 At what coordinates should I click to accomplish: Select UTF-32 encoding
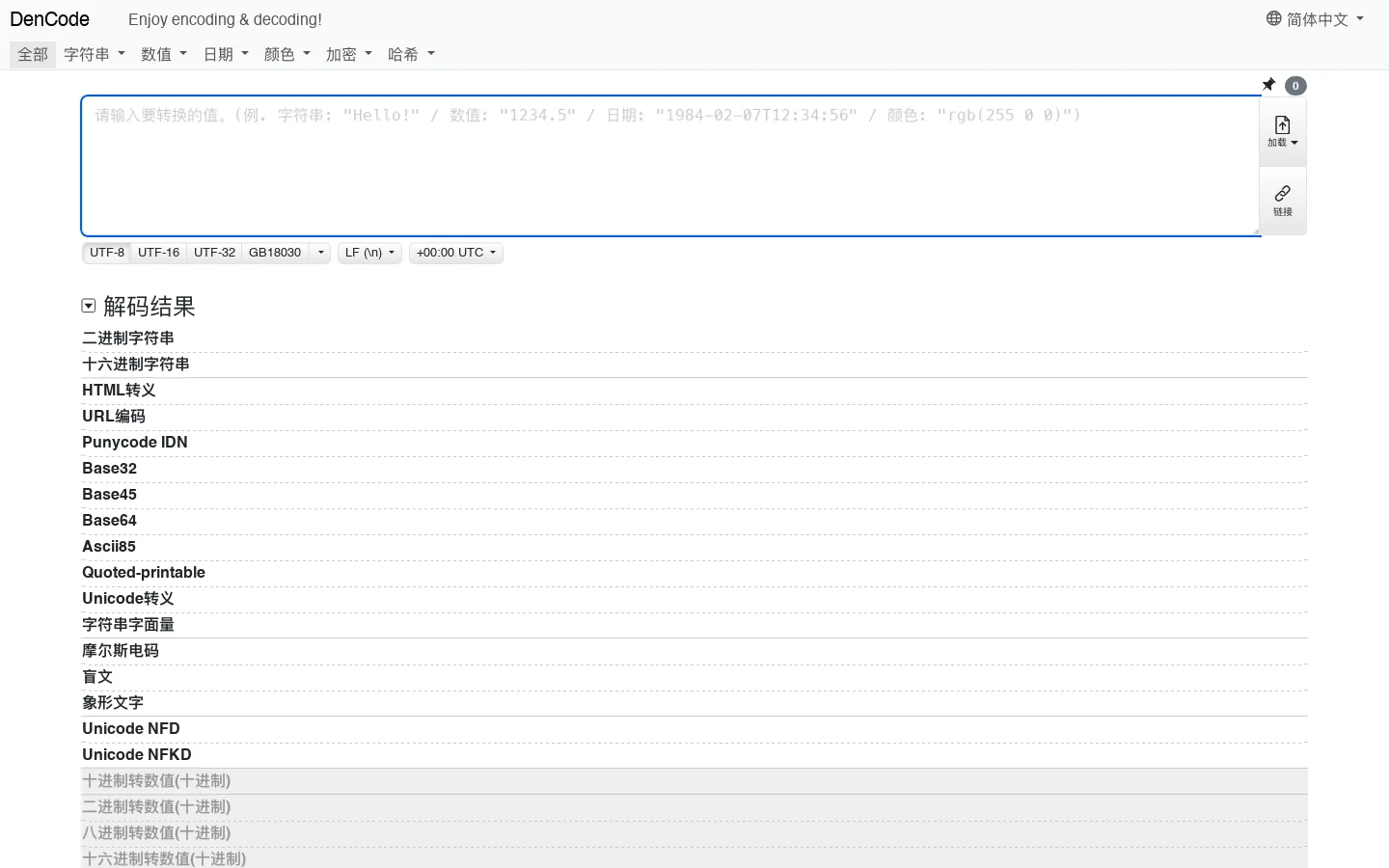214,253
